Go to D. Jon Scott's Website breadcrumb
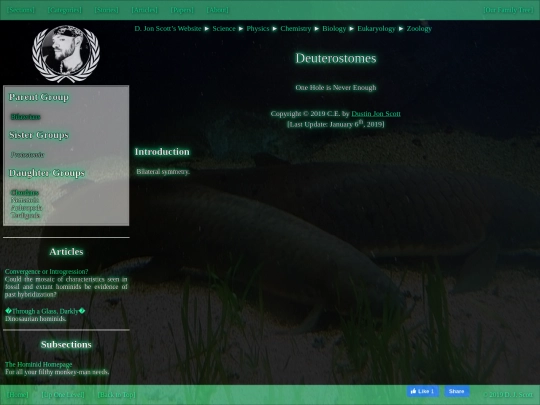The image size is (540, 405). pos(168,29)
